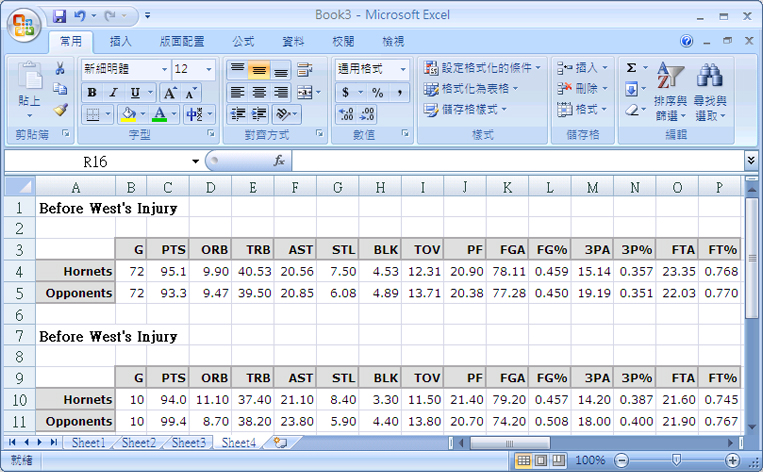This screenshot has height=472, width=763.
Task: Open the font name dropdown (新細明體)
Action: pos(163,69)
